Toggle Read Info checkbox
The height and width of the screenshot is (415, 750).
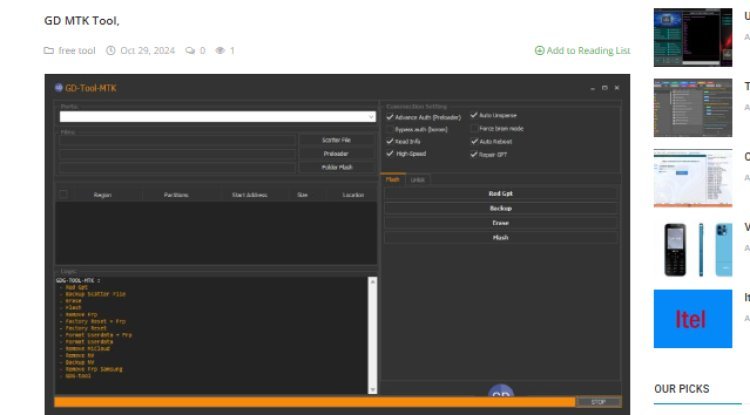point(390,141)
